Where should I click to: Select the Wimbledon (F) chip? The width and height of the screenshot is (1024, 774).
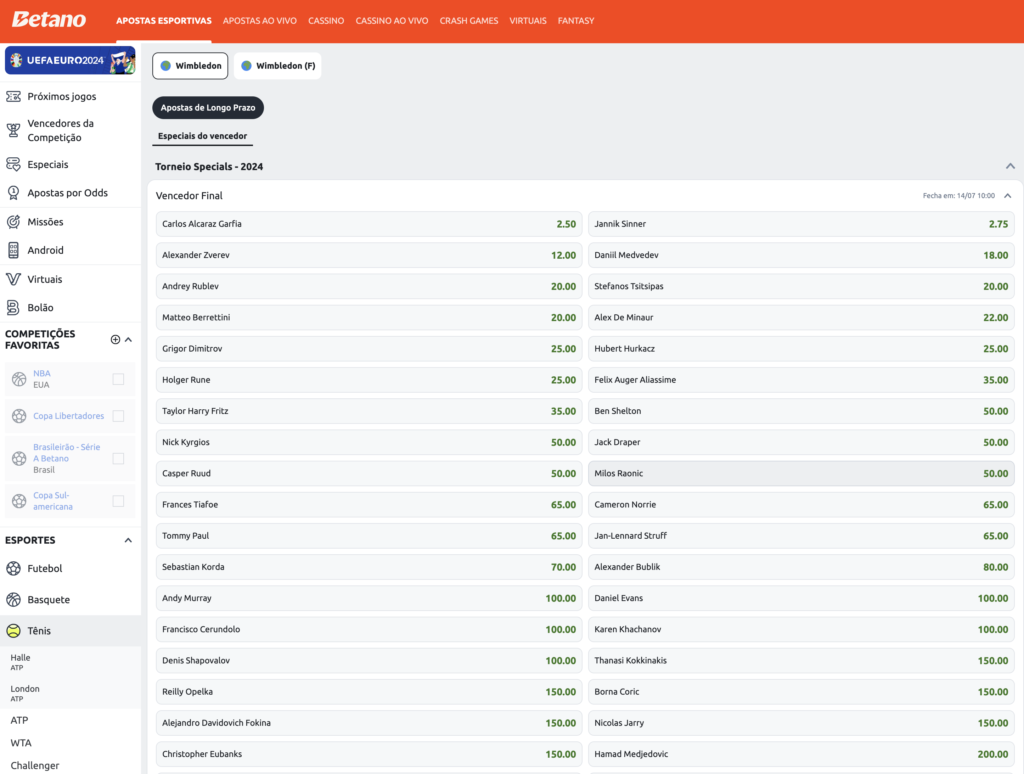click(x=278, y=66)
